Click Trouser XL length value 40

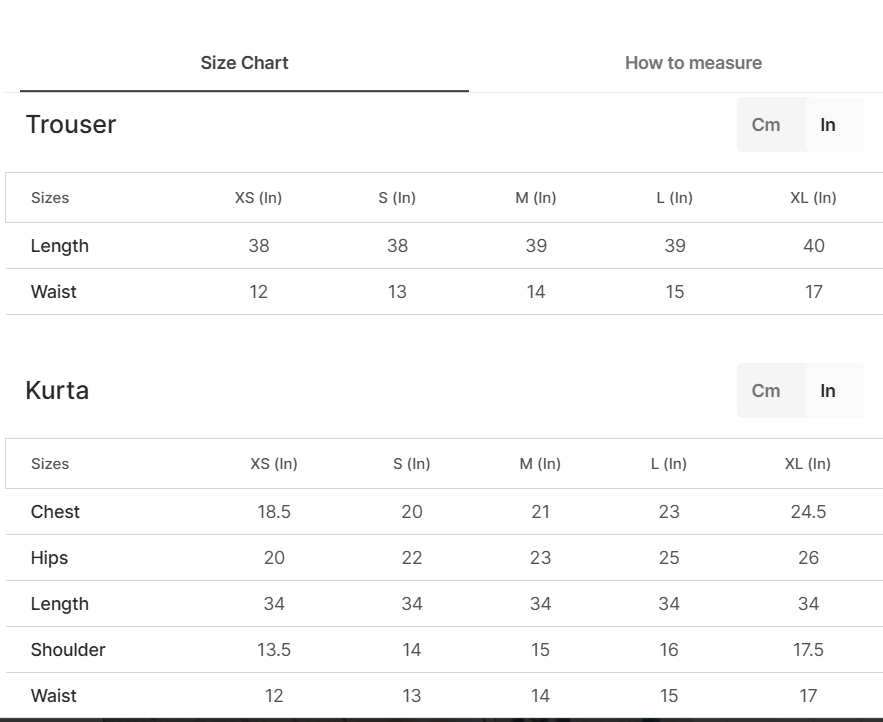point(813,246)
